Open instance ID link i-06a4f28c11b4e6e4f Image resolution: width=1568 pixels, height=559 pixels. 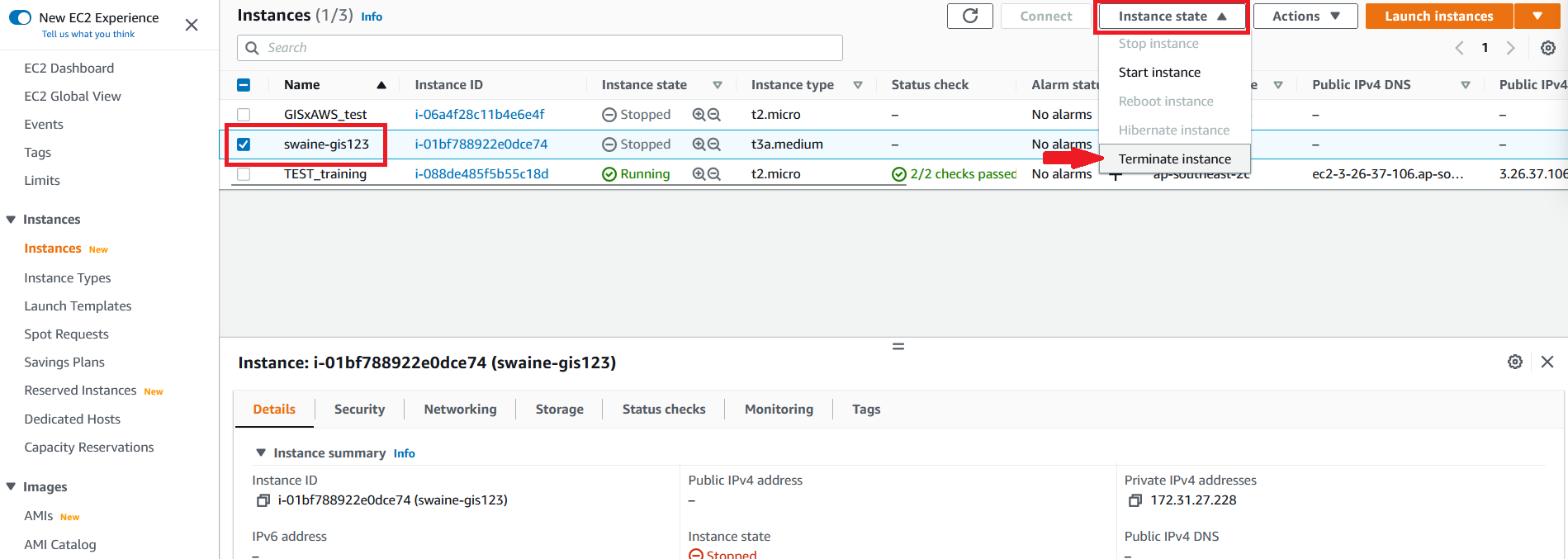(480, 115)
